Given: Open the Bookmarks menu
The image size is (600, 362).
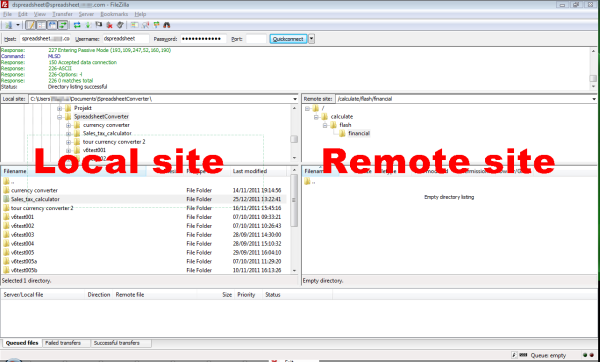Looking at the screenshot, I should coord(114,14).
